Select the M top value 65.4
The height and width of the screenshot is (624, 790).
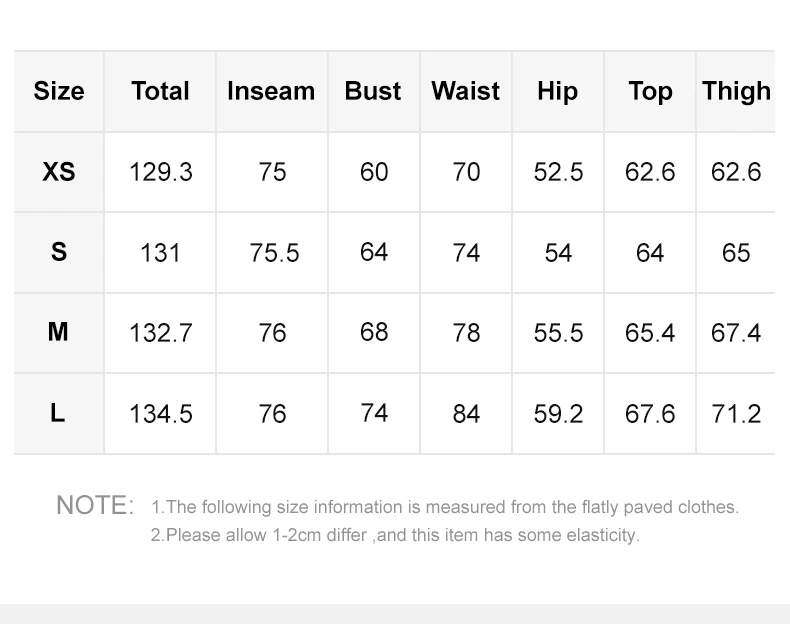pos(650,332)
